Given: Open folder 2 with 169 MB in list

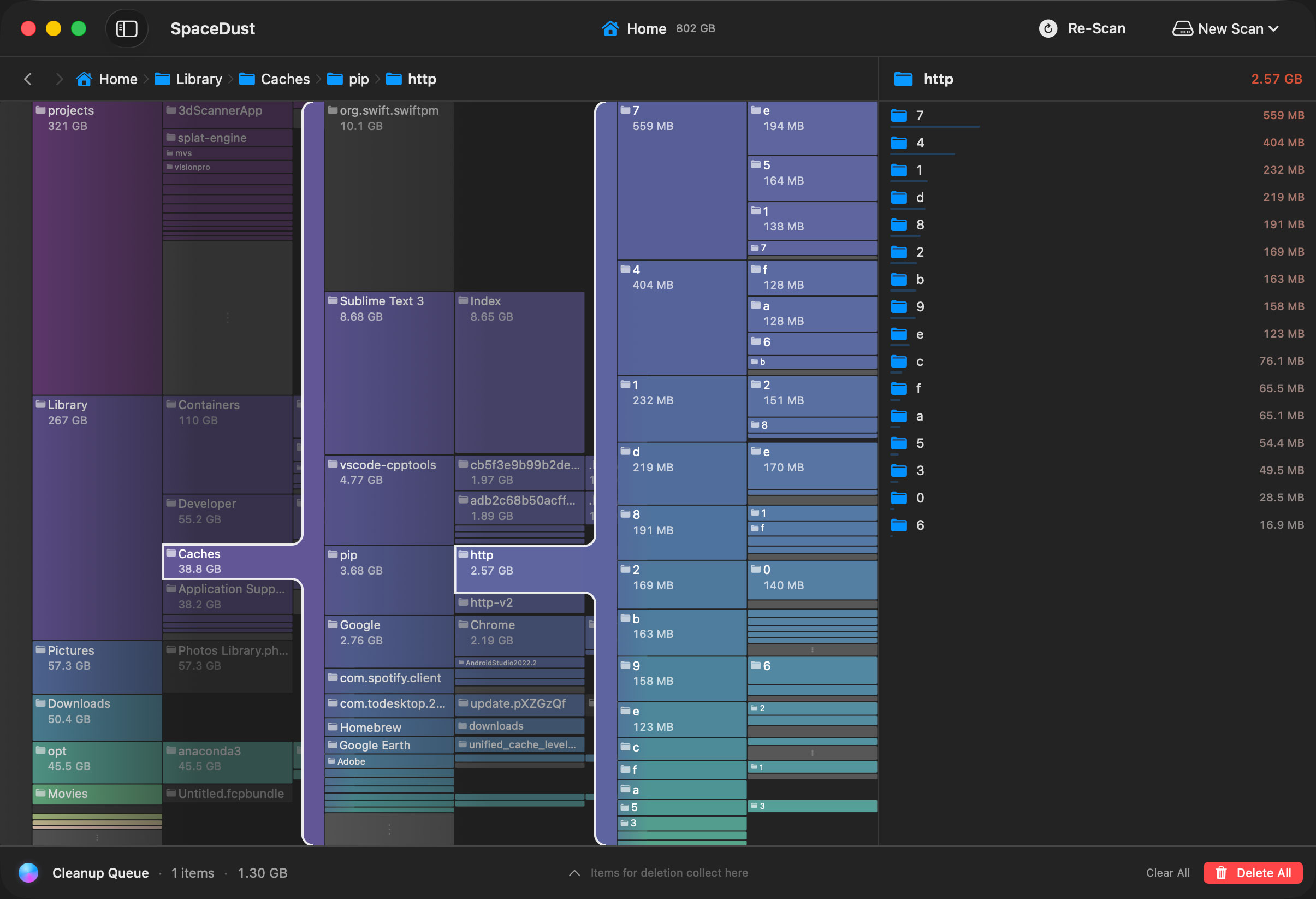Looking at the screenshot, I should pyautogui.click(x=1097, y=252).
